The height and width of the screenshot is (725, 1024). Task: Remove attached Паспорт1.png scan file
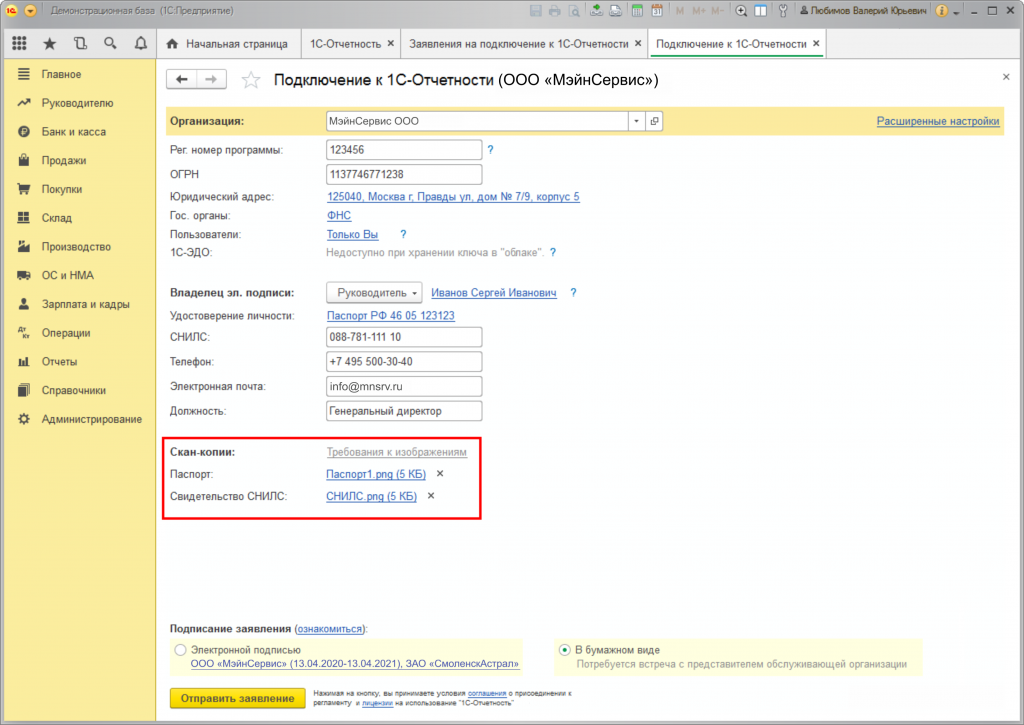(x=440, y=474)
